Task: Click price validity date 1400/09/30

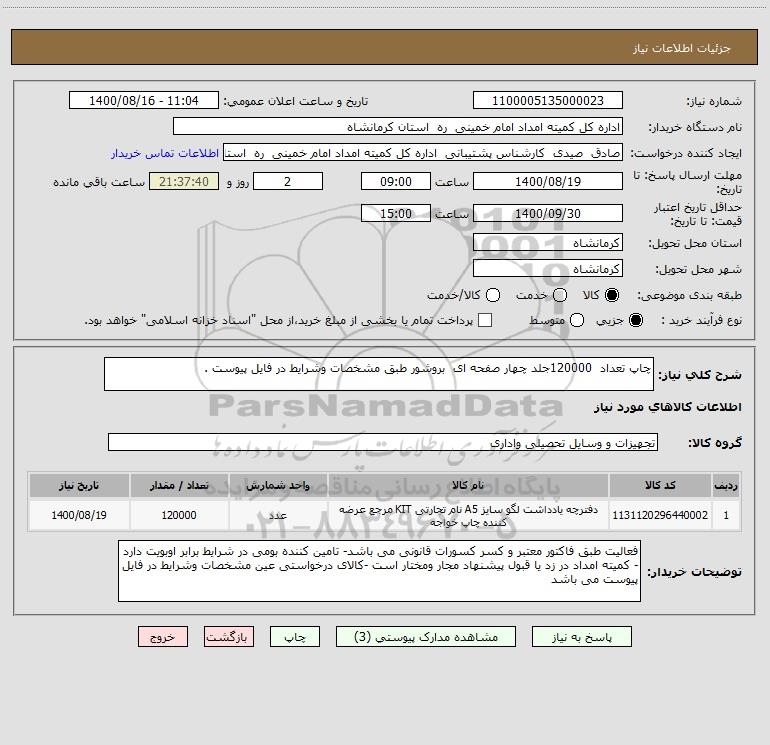Action: tap(548, 213)
